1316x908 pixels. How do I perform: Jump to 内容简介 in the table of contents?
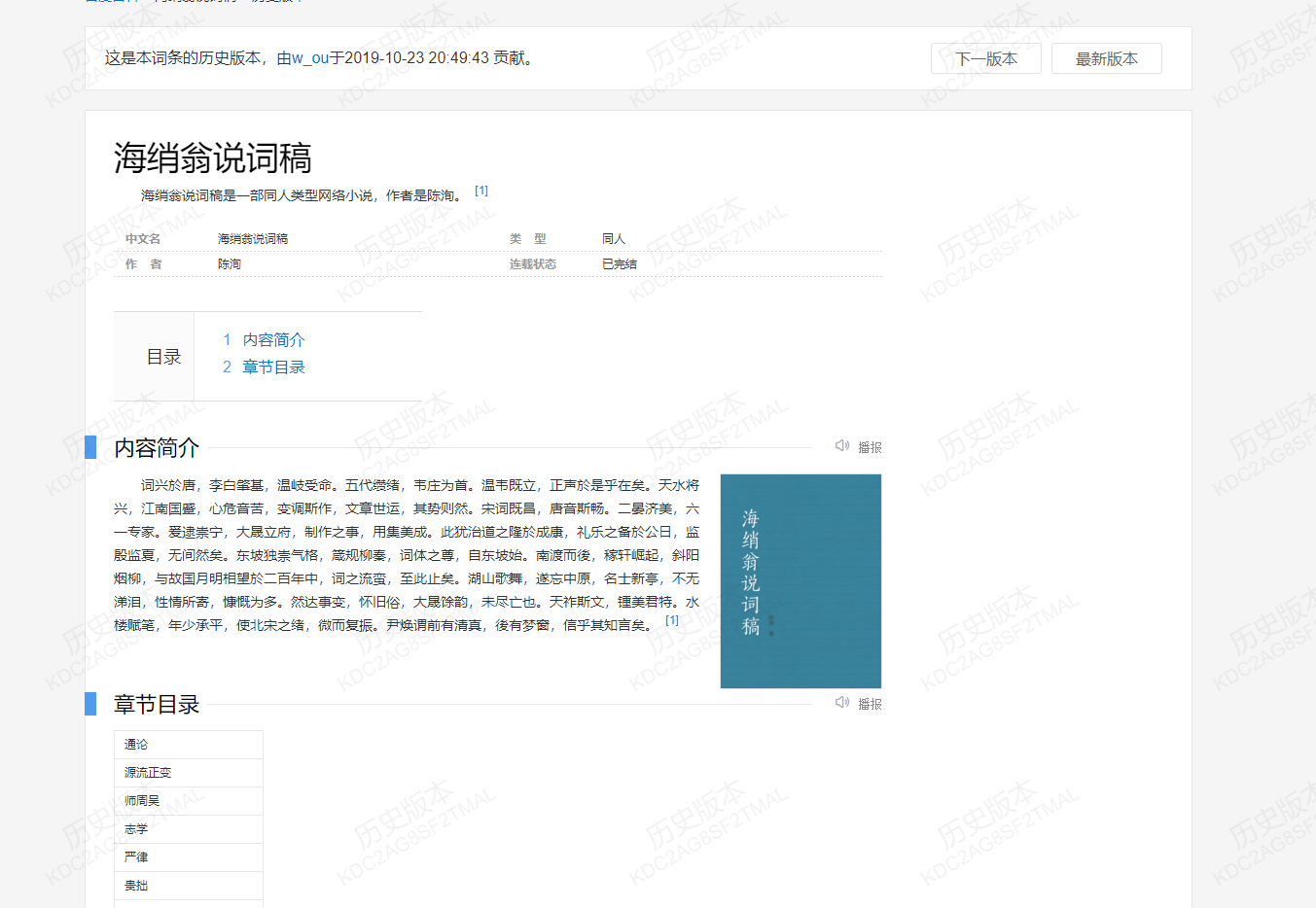click(273, 339)
